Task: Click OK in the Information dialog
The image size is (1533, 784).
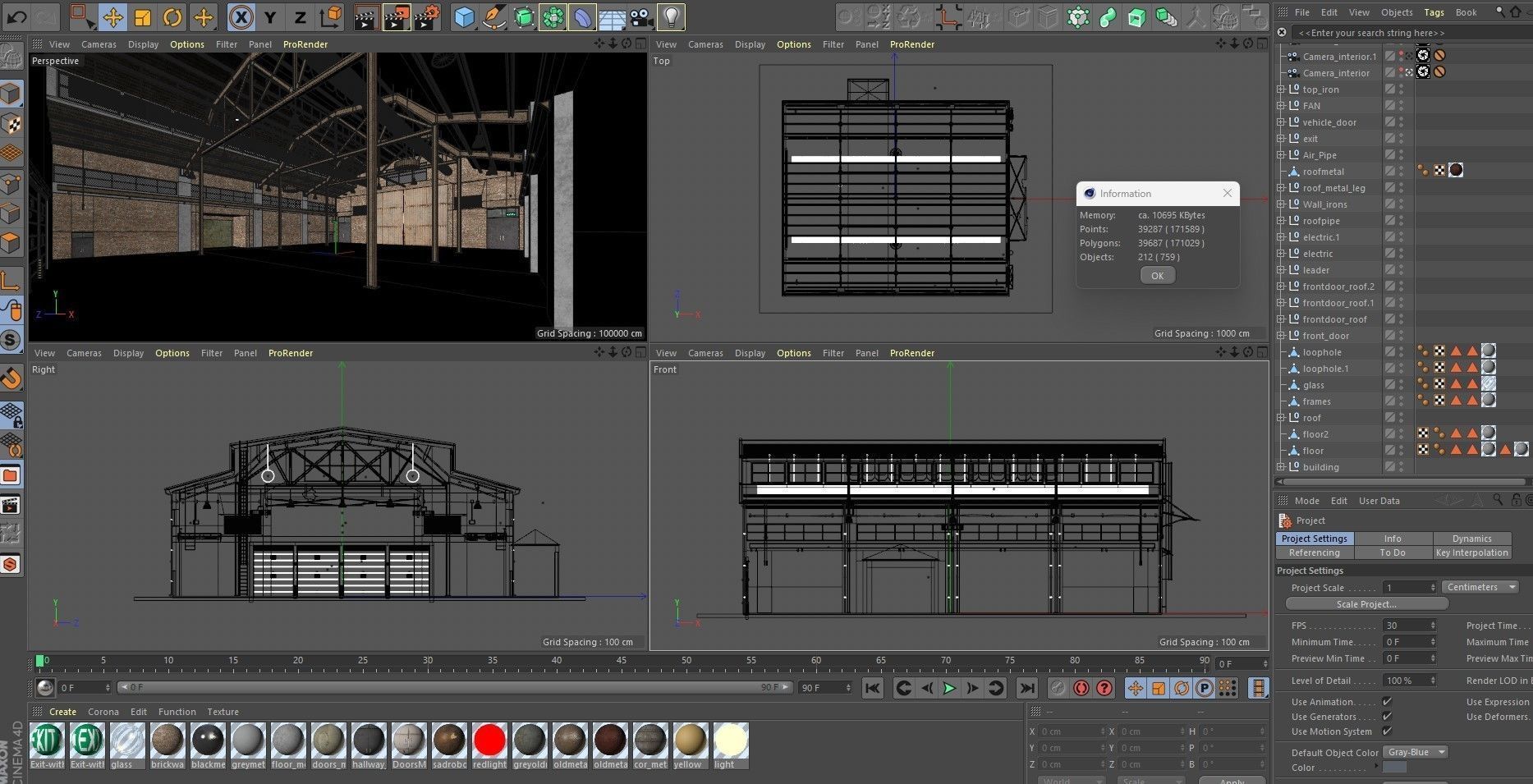Action: (1157, 276)
